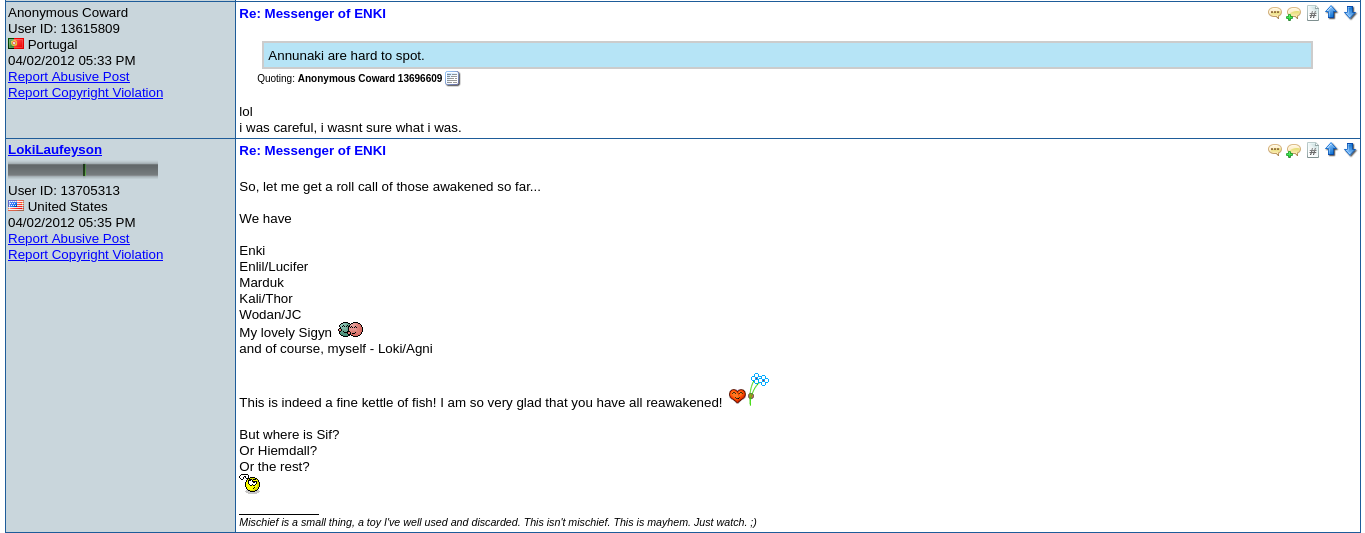Report Copyright Violation for the Portugal post
This screenshot has width=1365, height=533.
pyautogui.click(x=85, y=93)
